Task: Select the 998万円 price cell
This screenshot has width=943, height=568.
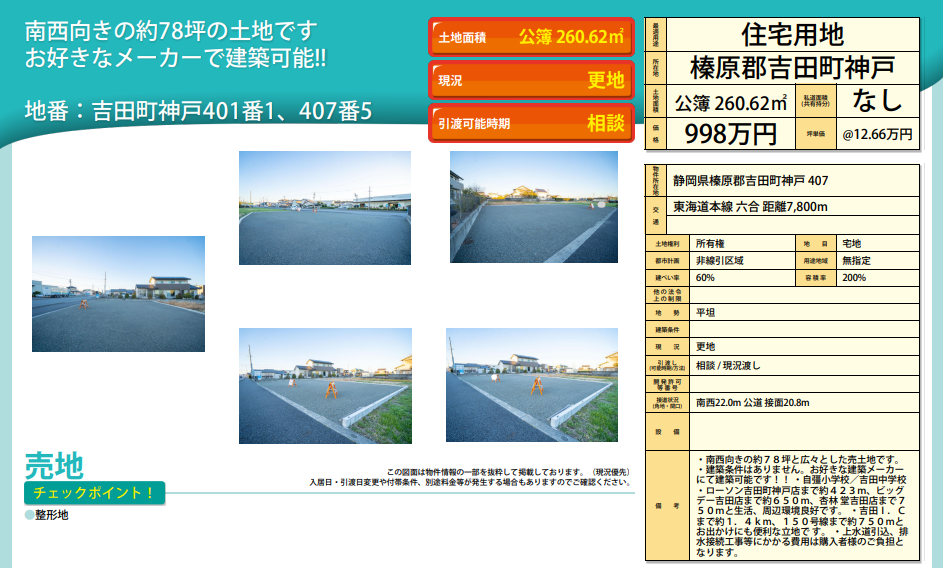Action: click(729, 132)
